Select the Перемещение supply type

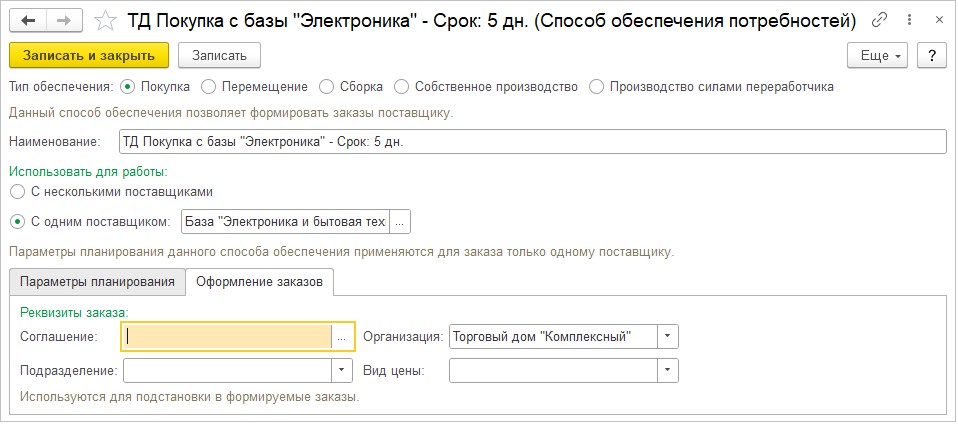point(208,86)
